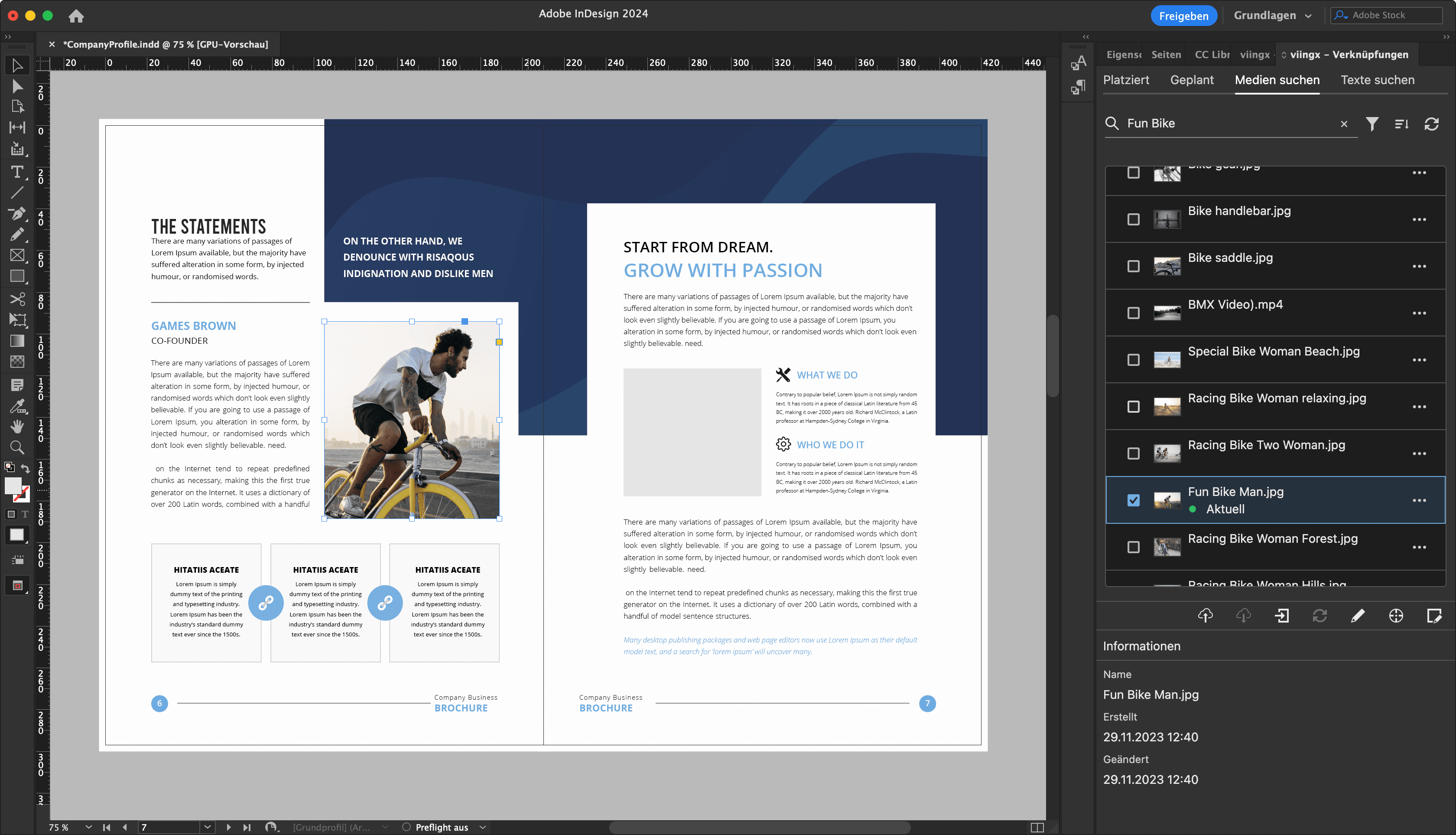
Task: Choose the Zoom tool magnifier
Action: point(16,447)
